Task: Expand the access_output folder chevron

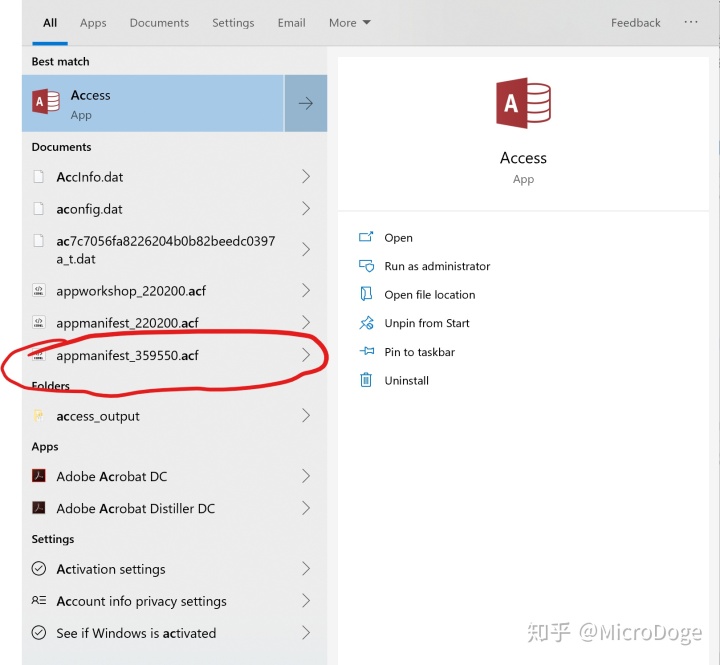Action: click(306, 416)
